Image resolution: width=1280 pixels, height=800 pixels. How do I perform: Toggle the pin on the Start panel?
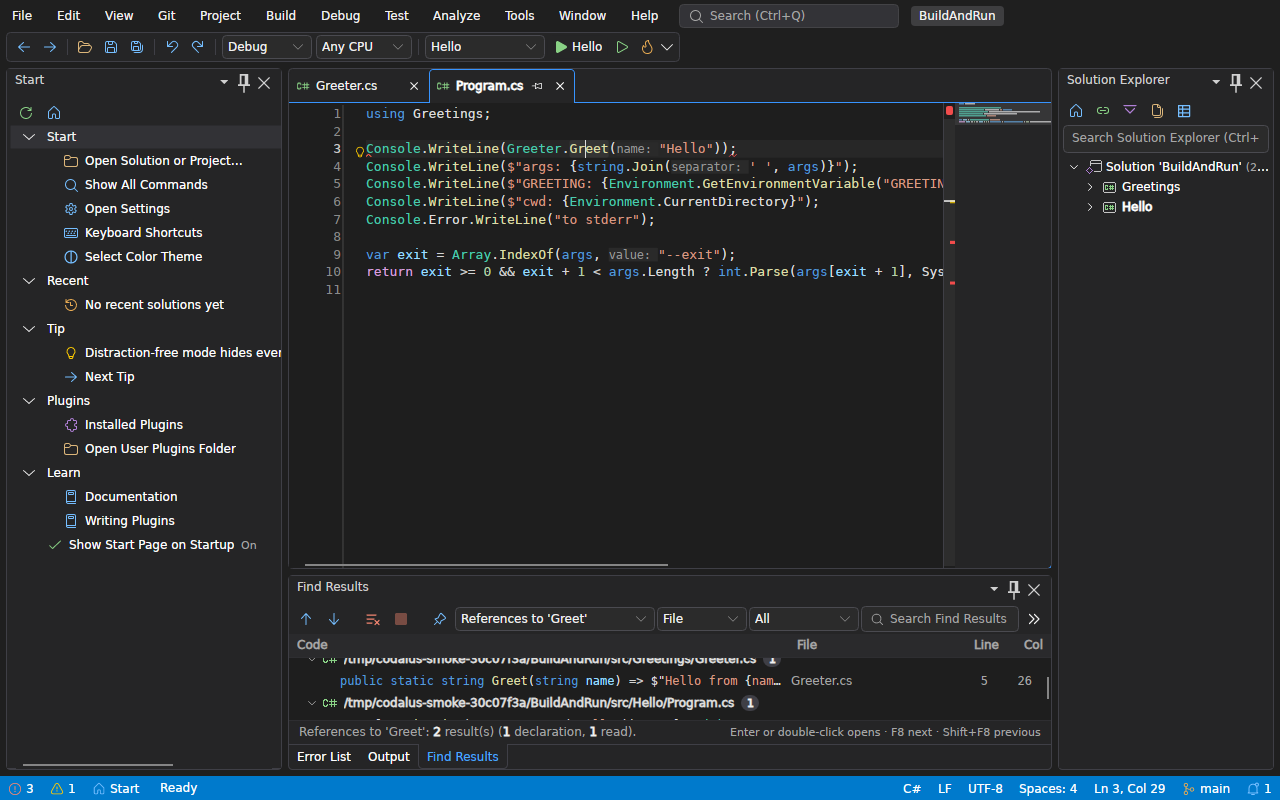[244, 83]
